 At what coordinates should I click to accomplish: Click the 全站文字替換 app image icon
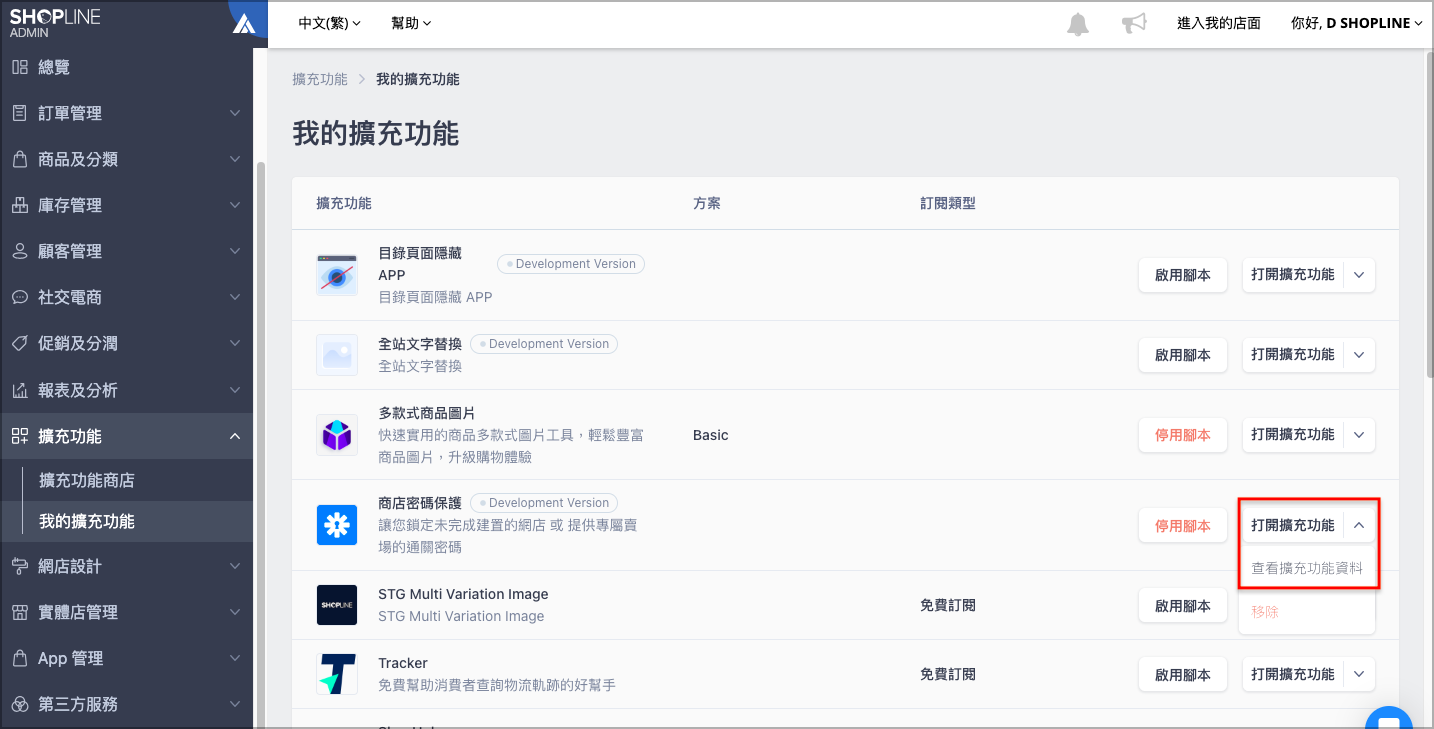point(337,355)
